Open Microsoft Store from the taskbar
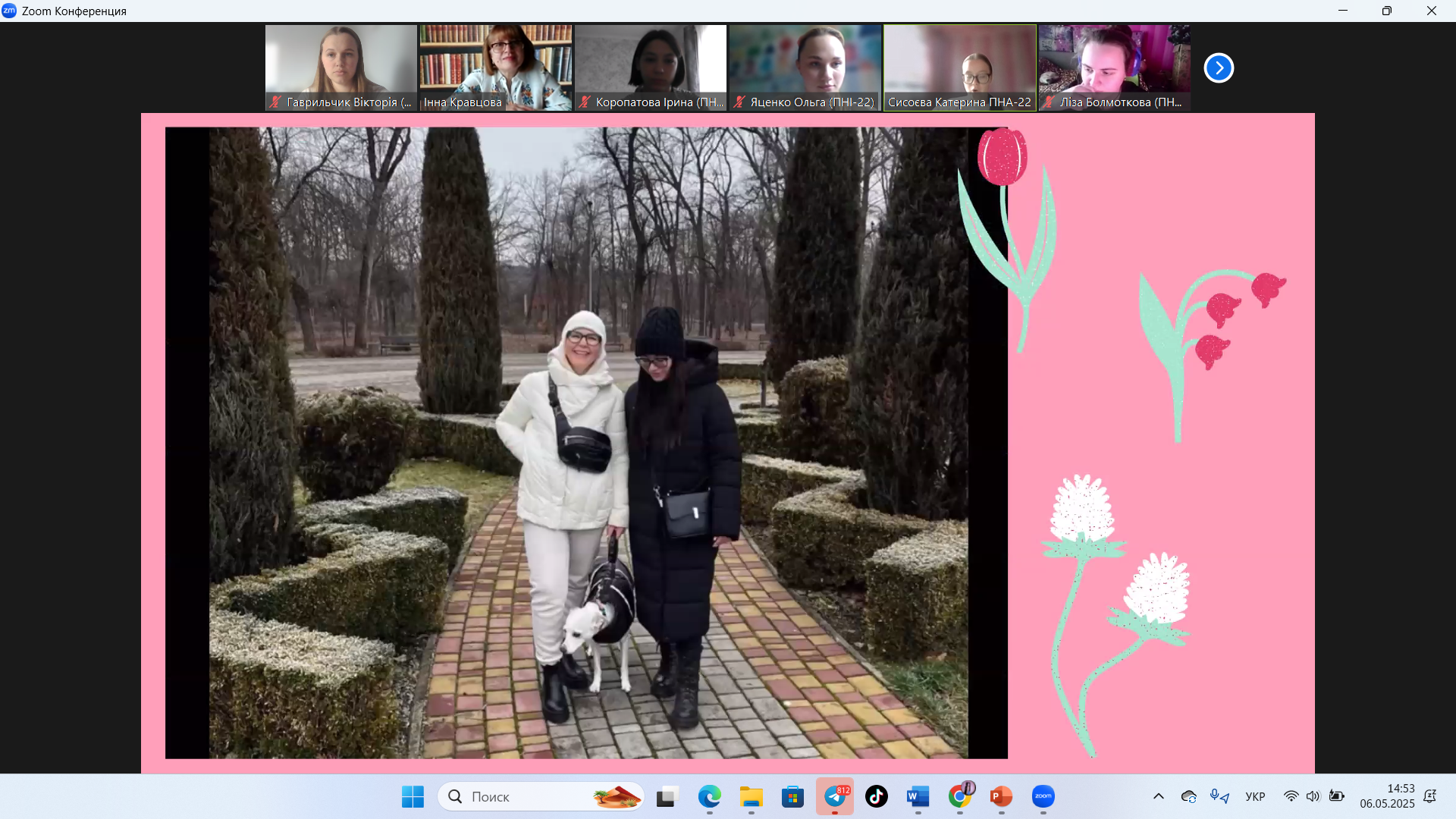The image size is (1456, 819). (793, 796)
